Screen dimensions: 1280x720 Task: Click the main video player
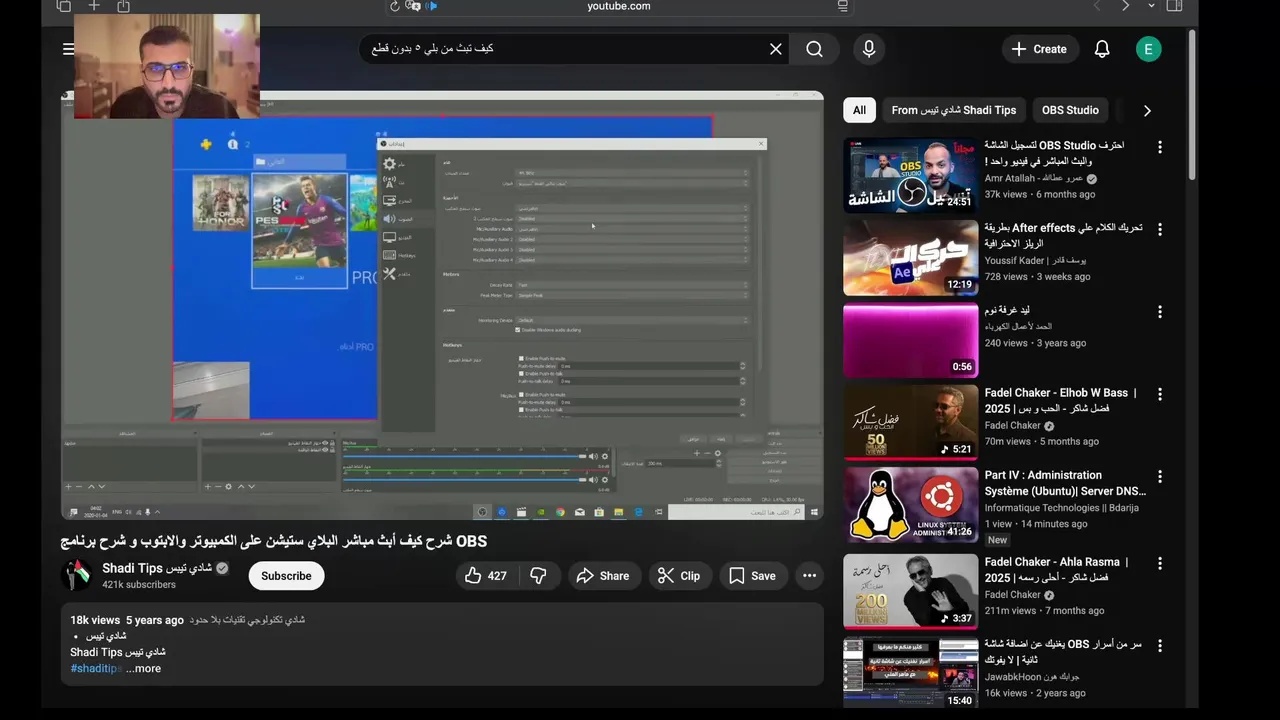tap(442, 305)
